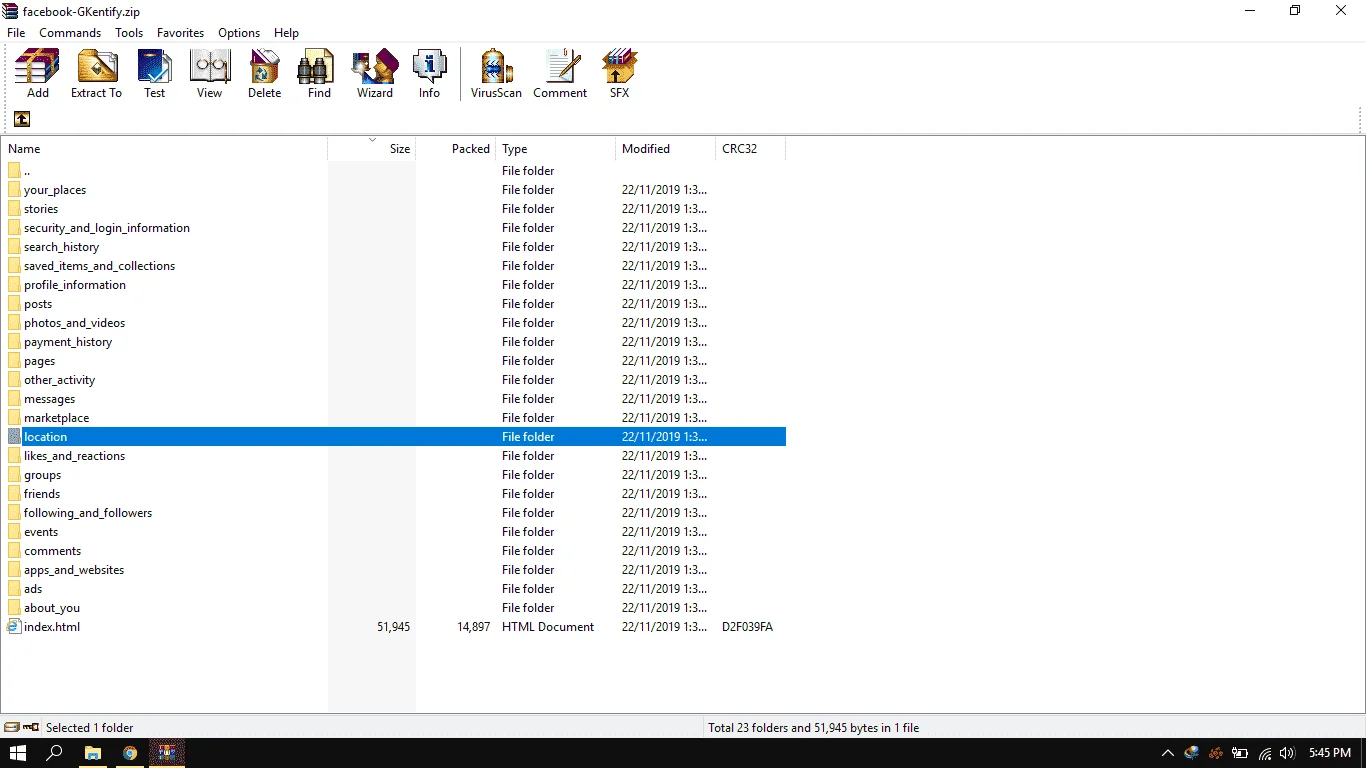This screenshot has width=1366, height=768.
Task: Sort files by the Name column
Action: 164,149
